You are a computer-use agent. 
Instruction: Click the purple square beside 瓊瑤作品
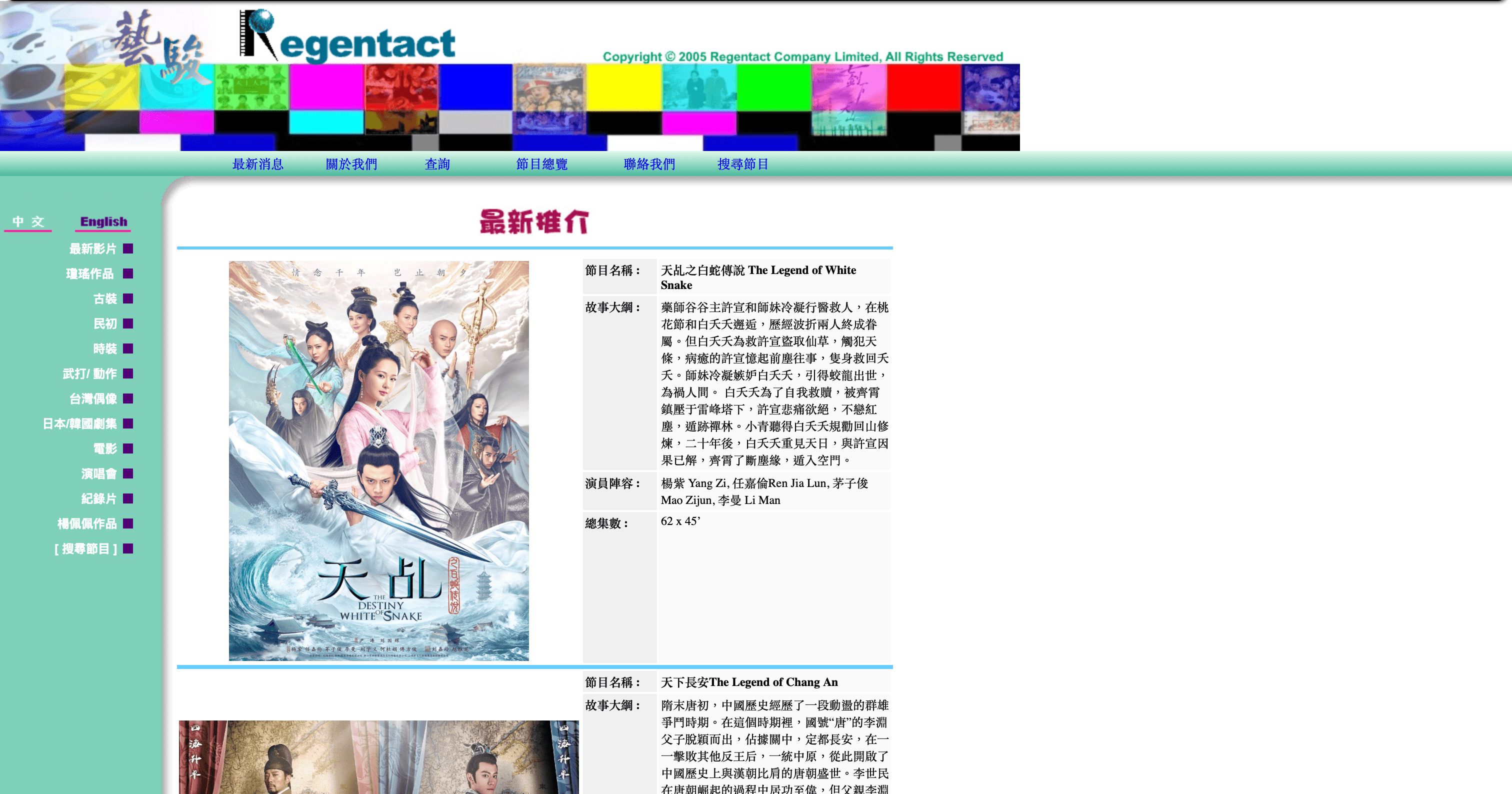point(128,273)
